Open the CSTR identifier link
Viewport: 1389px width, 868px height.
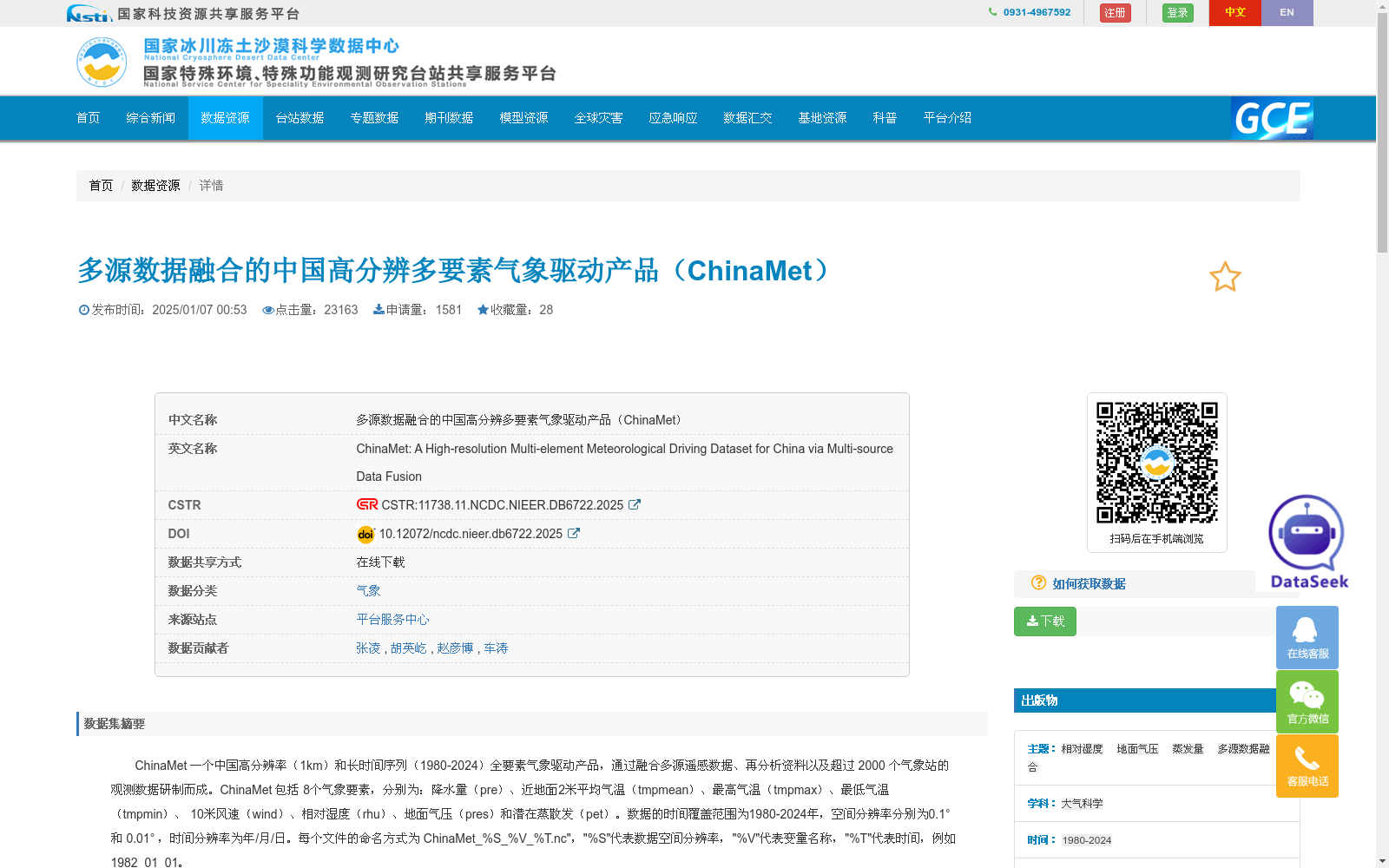tap(503, 505)
